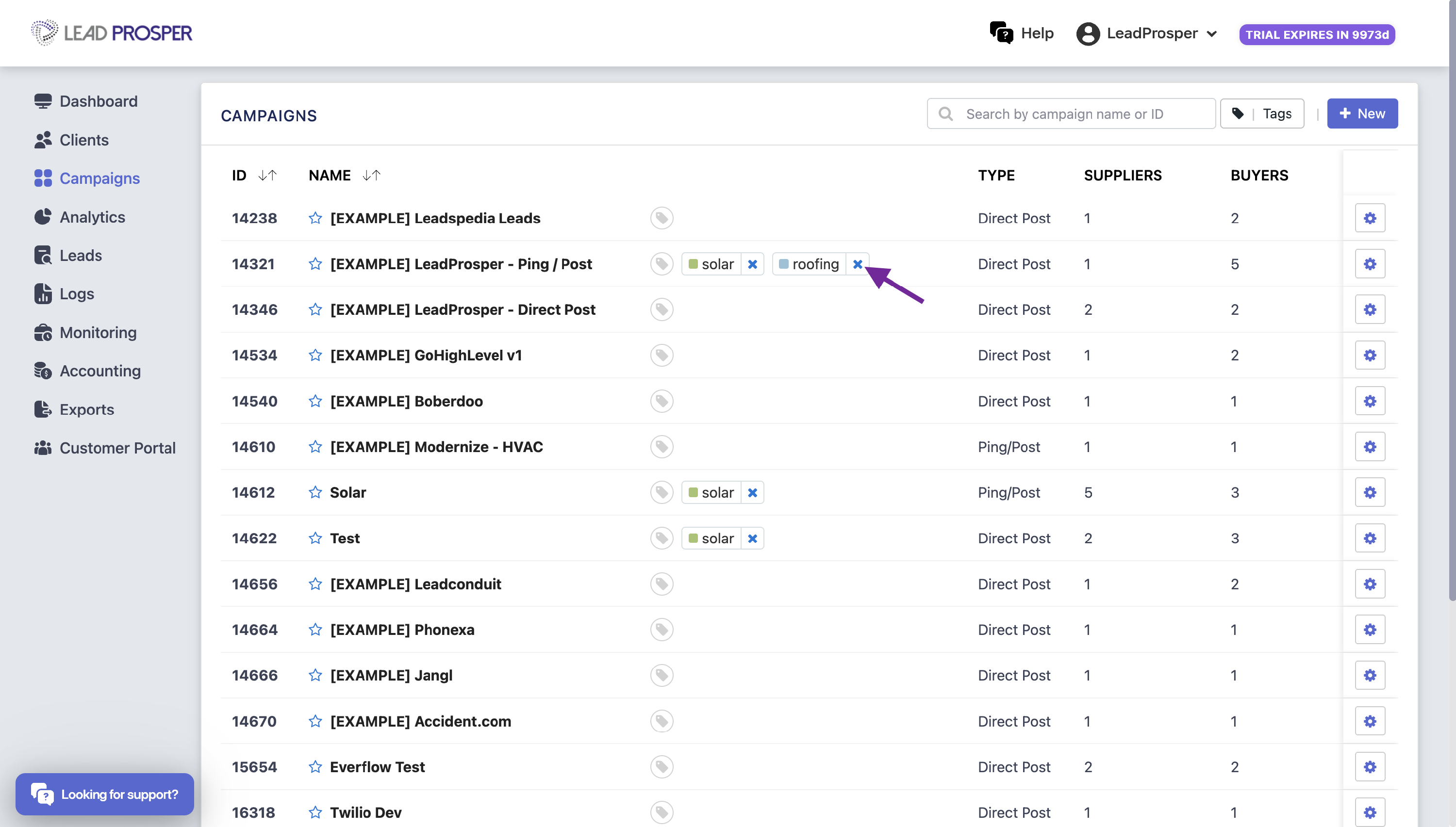Screen dimensions: 1456x827
Task: Favorite the GoHighLevel v1 campaign
Action: coord(315,356)
